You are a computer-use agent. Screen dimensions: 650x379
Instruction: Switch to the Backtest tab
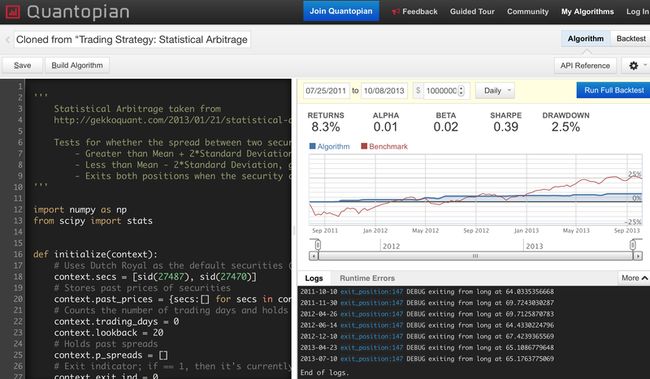click(631, 39)
